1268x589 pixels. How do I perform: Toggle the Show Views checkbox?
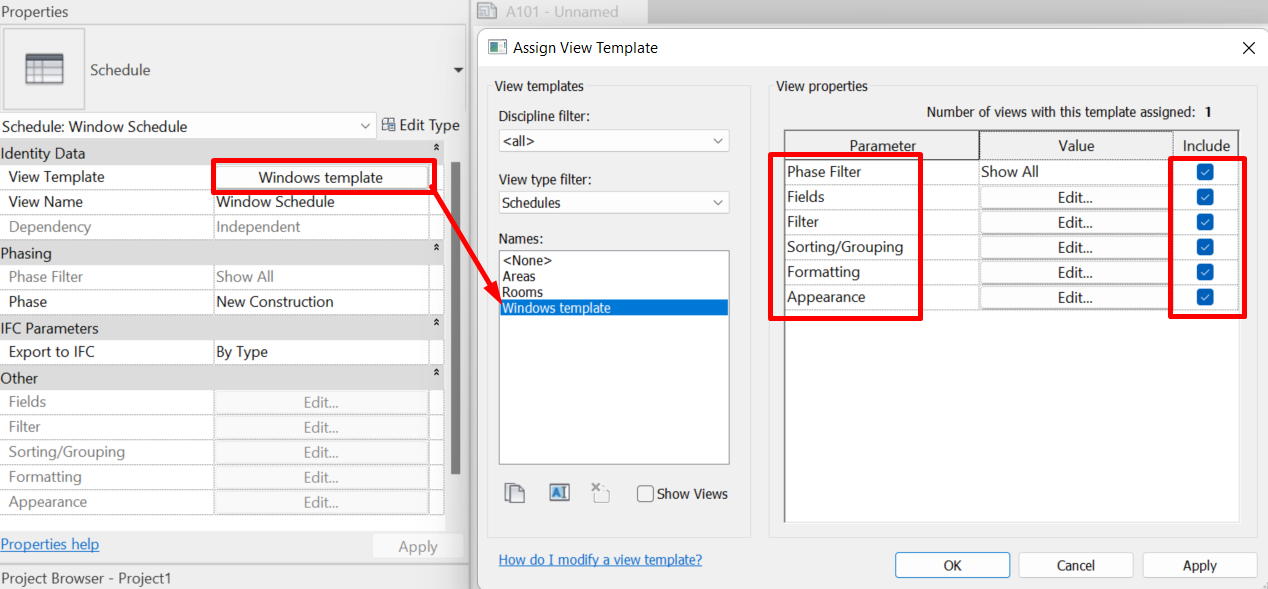(646, 494)
